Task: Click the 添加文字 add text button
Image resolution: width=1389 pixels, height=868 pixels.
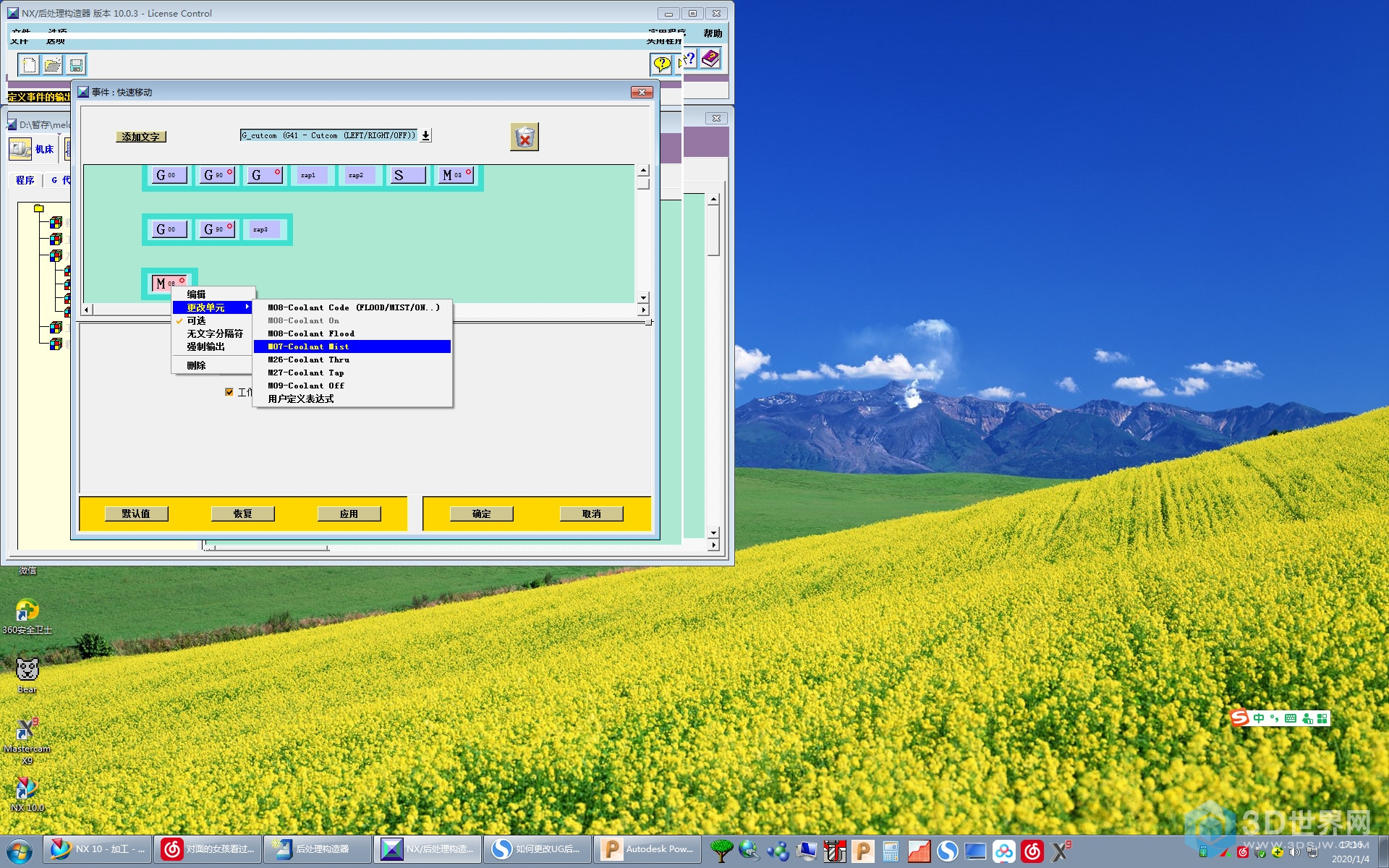Action: click(x=141, y=137)
